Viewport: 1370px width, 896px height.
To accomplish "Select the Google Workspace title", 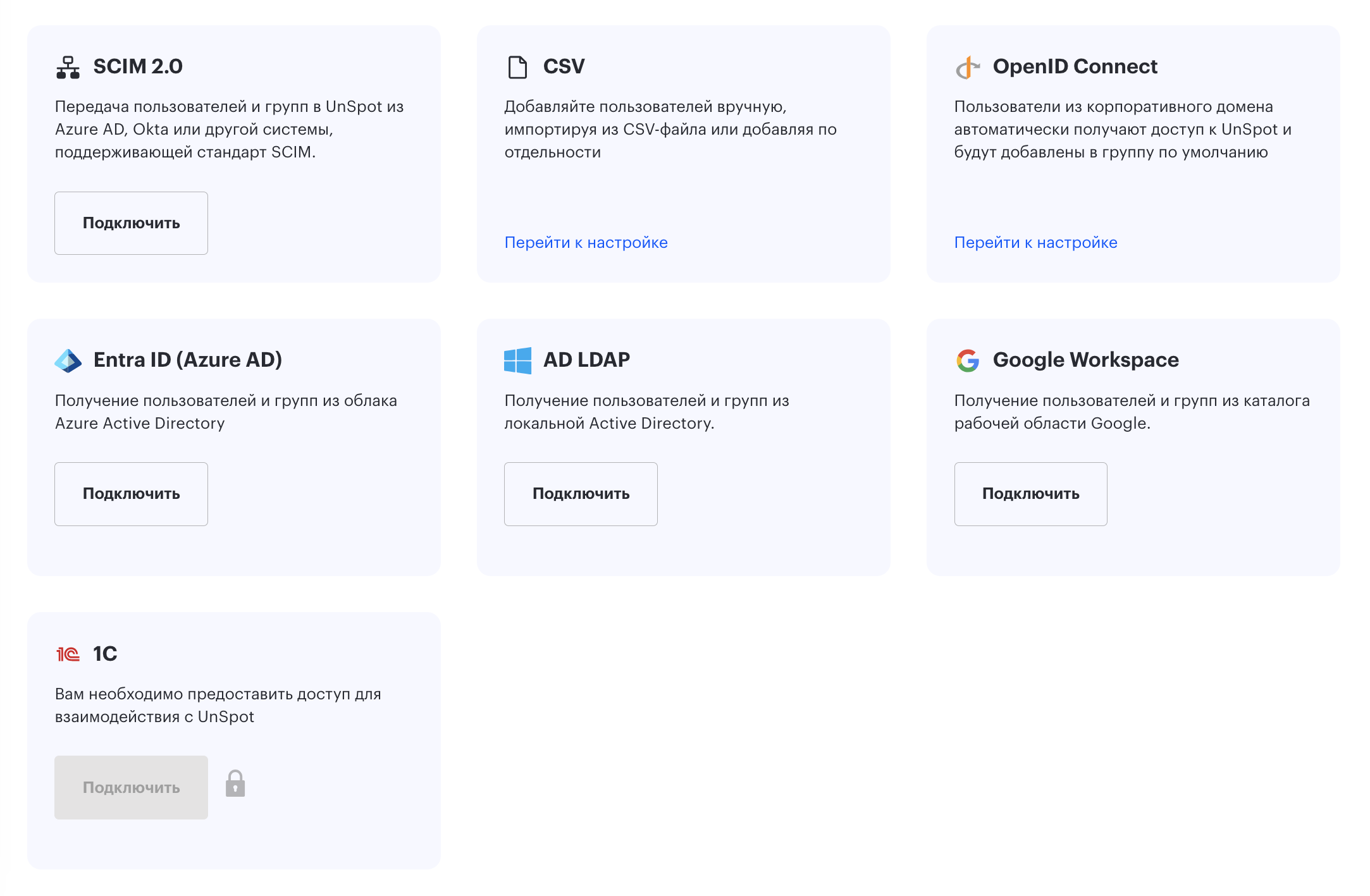I will [1085, 360].
